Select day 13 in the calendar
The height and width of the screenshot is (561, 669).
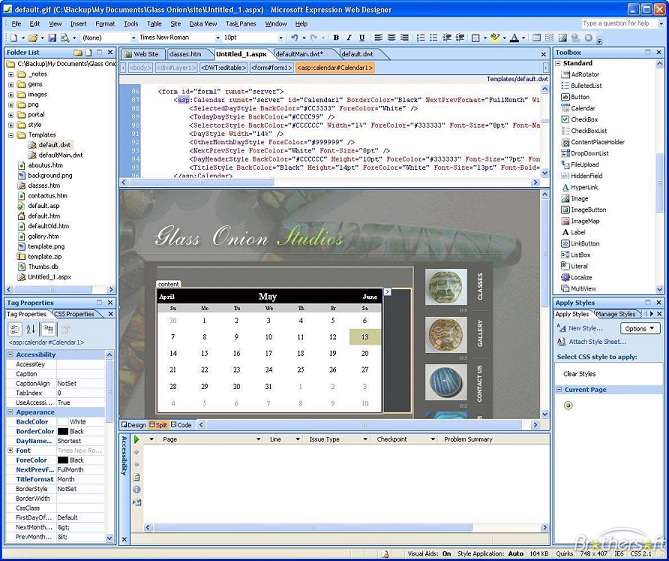tap(365, 337)
